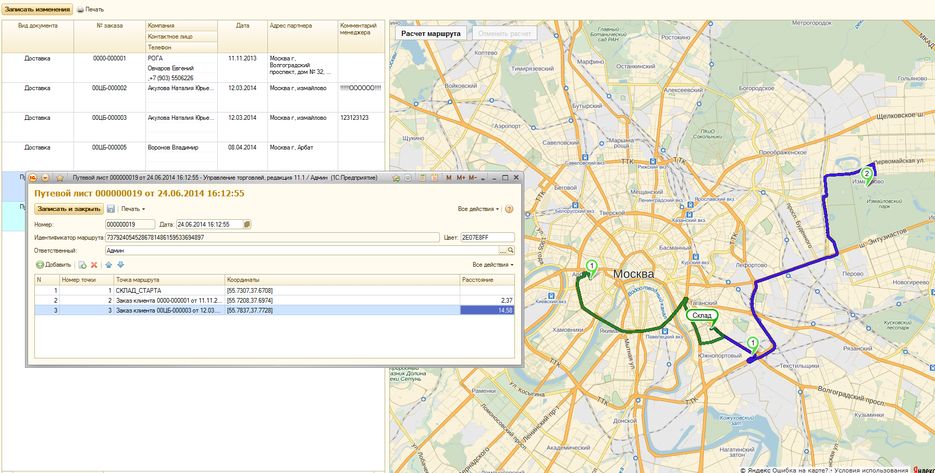Click the M+ button in dialog title bar

coord(460,178)
